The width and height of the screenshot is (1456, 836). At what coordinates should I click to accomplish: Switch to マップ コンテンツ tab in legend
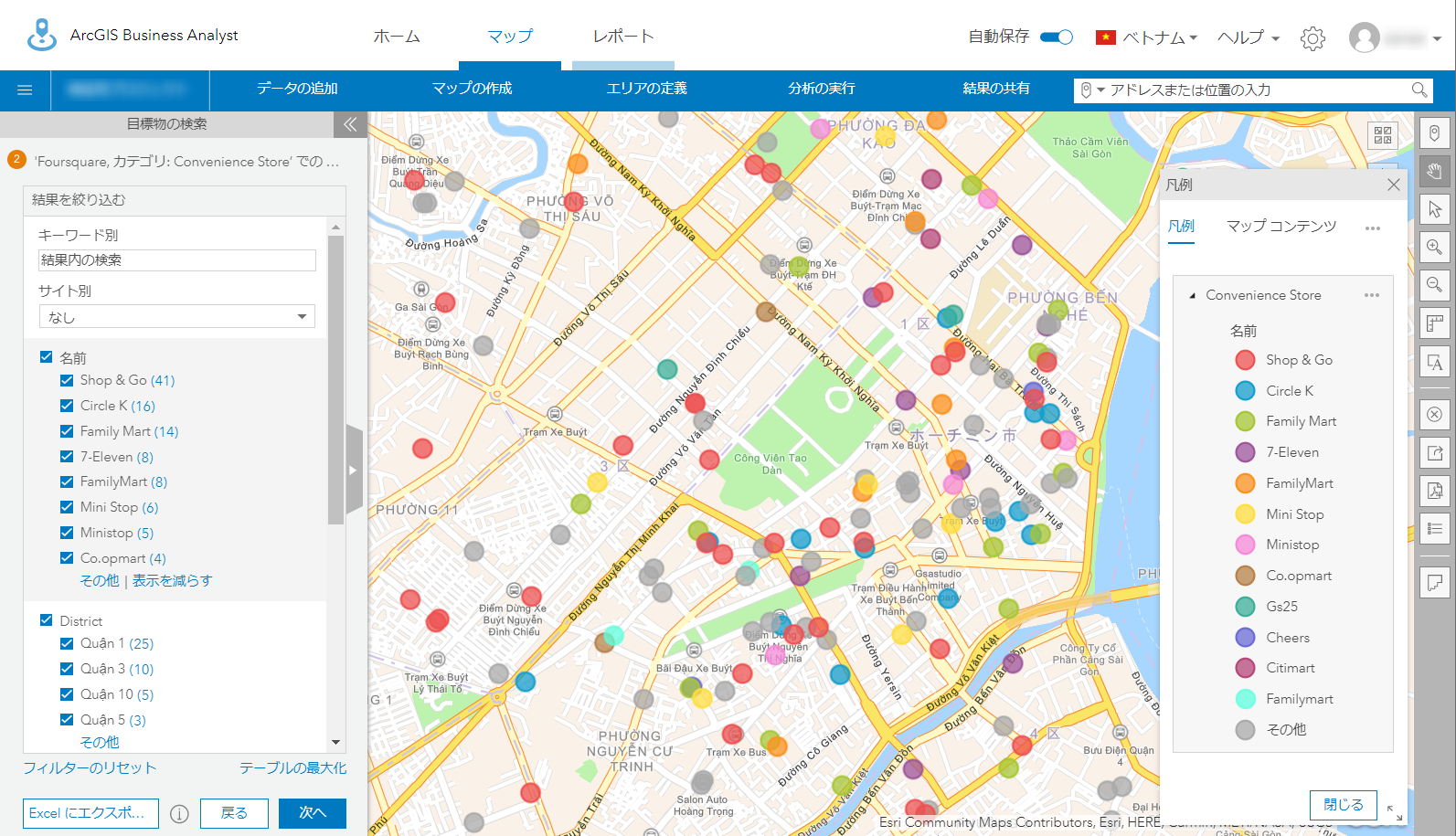click(x=1281, y=226)
